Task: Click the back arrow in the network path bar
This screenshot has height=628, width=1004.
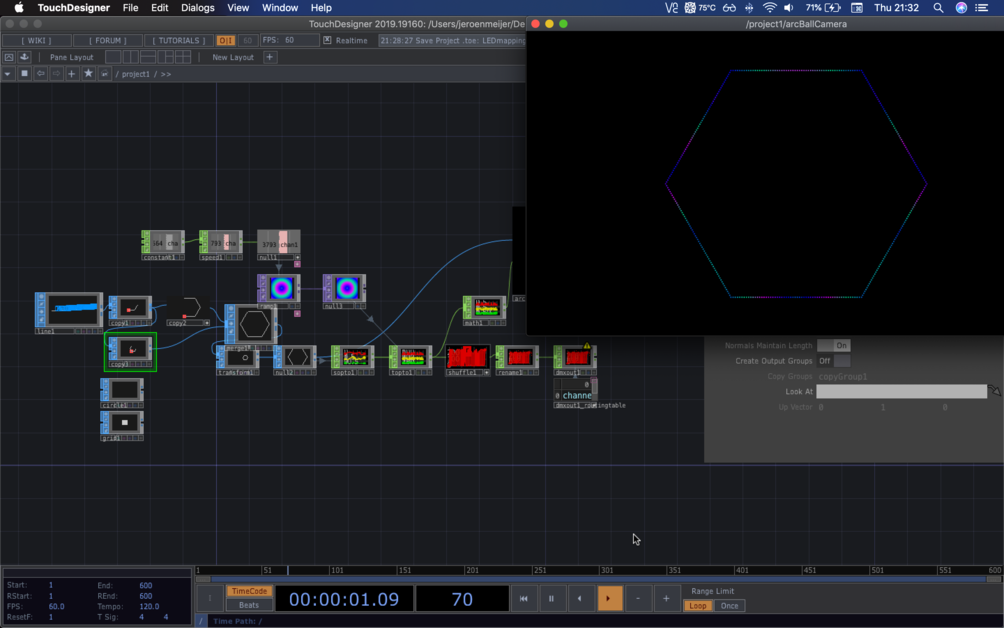Action: click(41, 74)
